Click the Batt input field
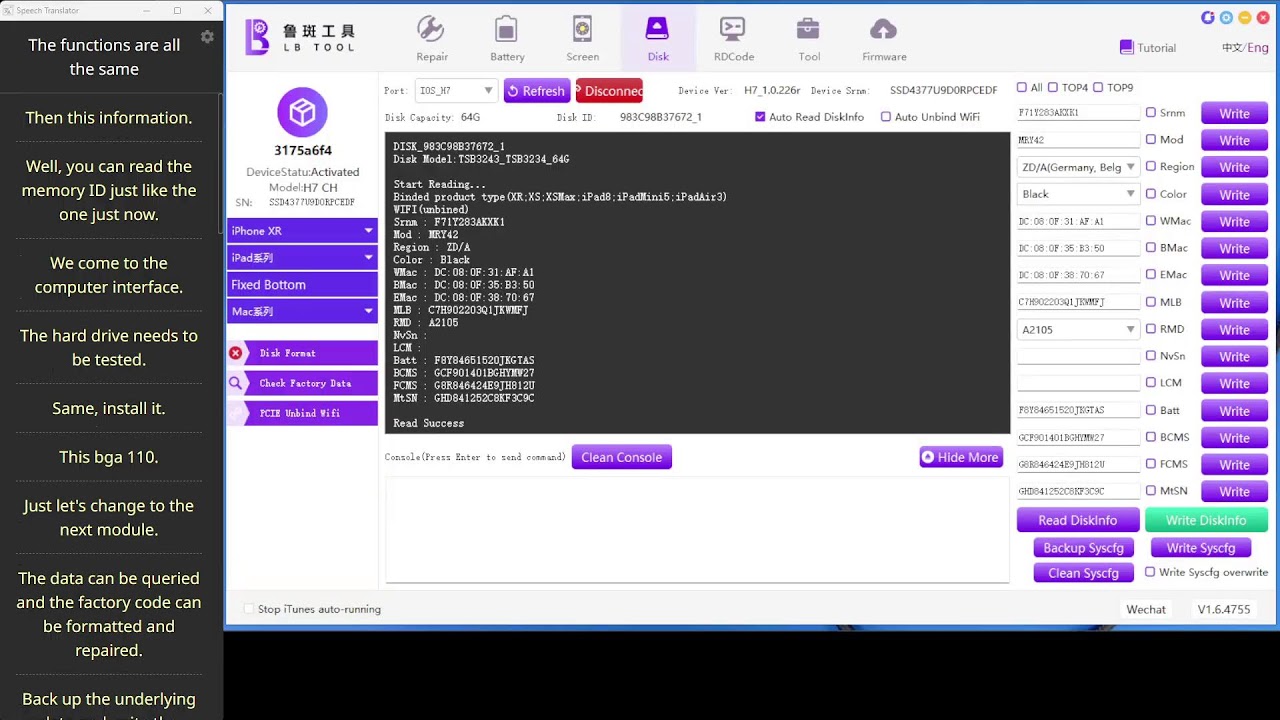This screenshot has height=720, width=1280. click(1078, 410)
